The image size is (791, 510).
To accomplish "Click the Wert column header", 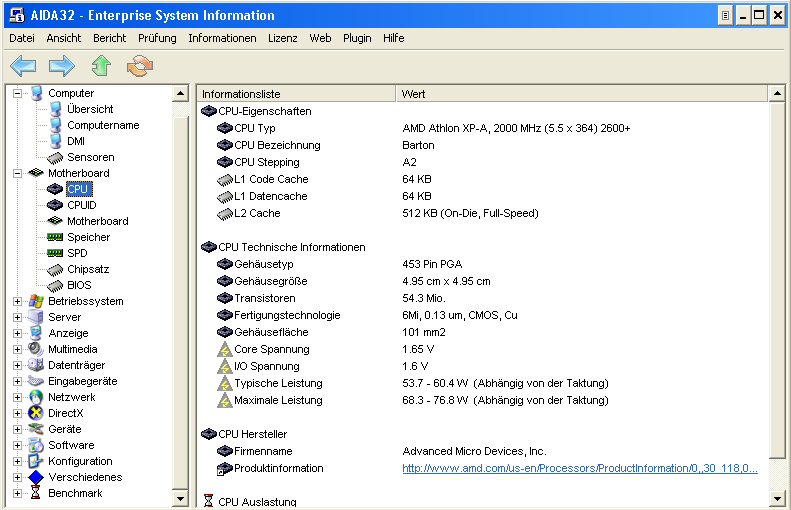I will (x=582, y=94).
